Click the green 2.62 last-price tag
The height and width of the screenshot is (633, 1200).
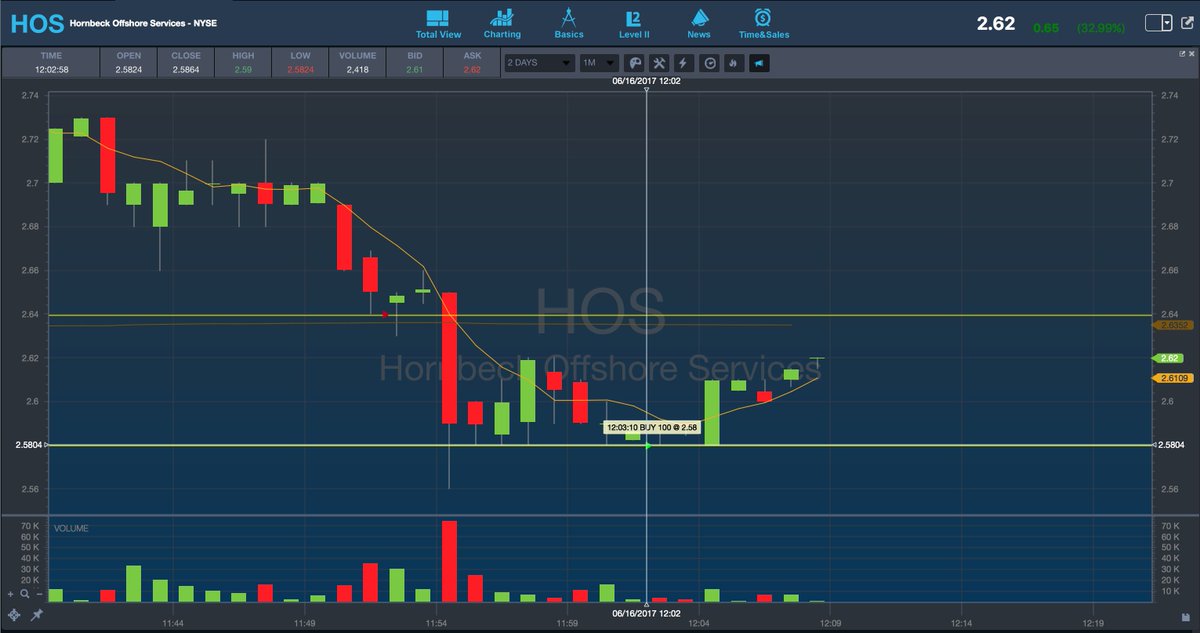click(1168, 358)
